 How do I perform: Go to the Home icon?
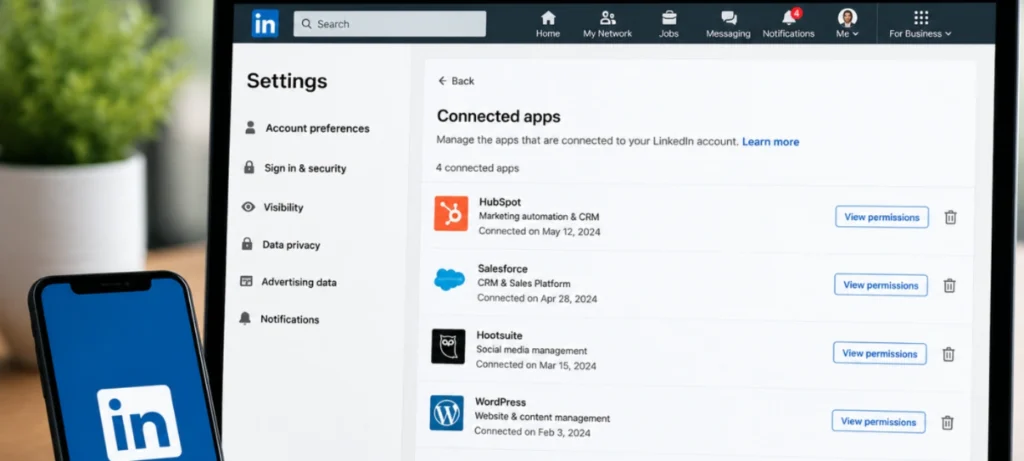548,18
